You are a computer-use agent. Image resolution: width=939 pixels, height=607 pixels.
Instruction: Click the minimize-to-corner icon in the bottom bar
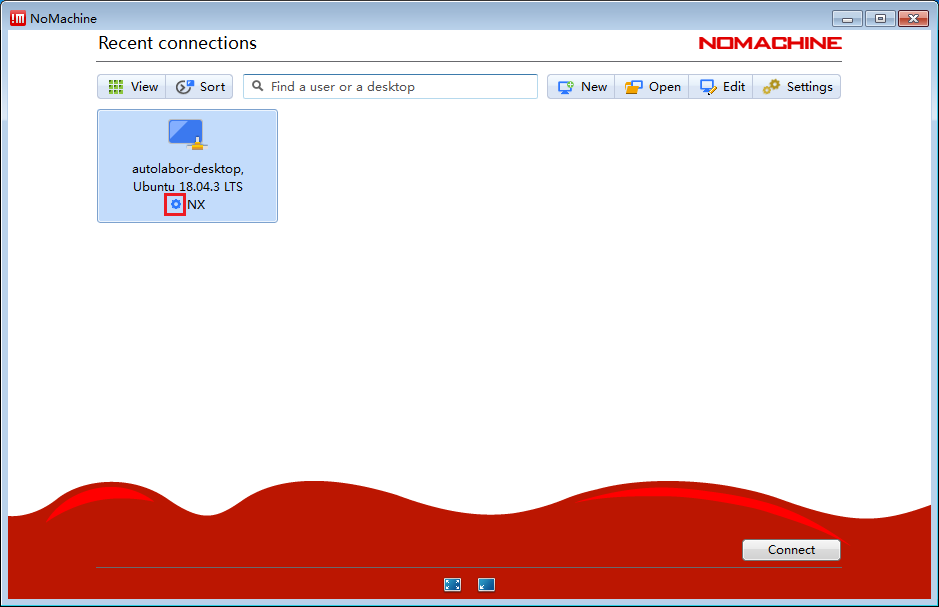pyautogui.click(x=486, y=585)
